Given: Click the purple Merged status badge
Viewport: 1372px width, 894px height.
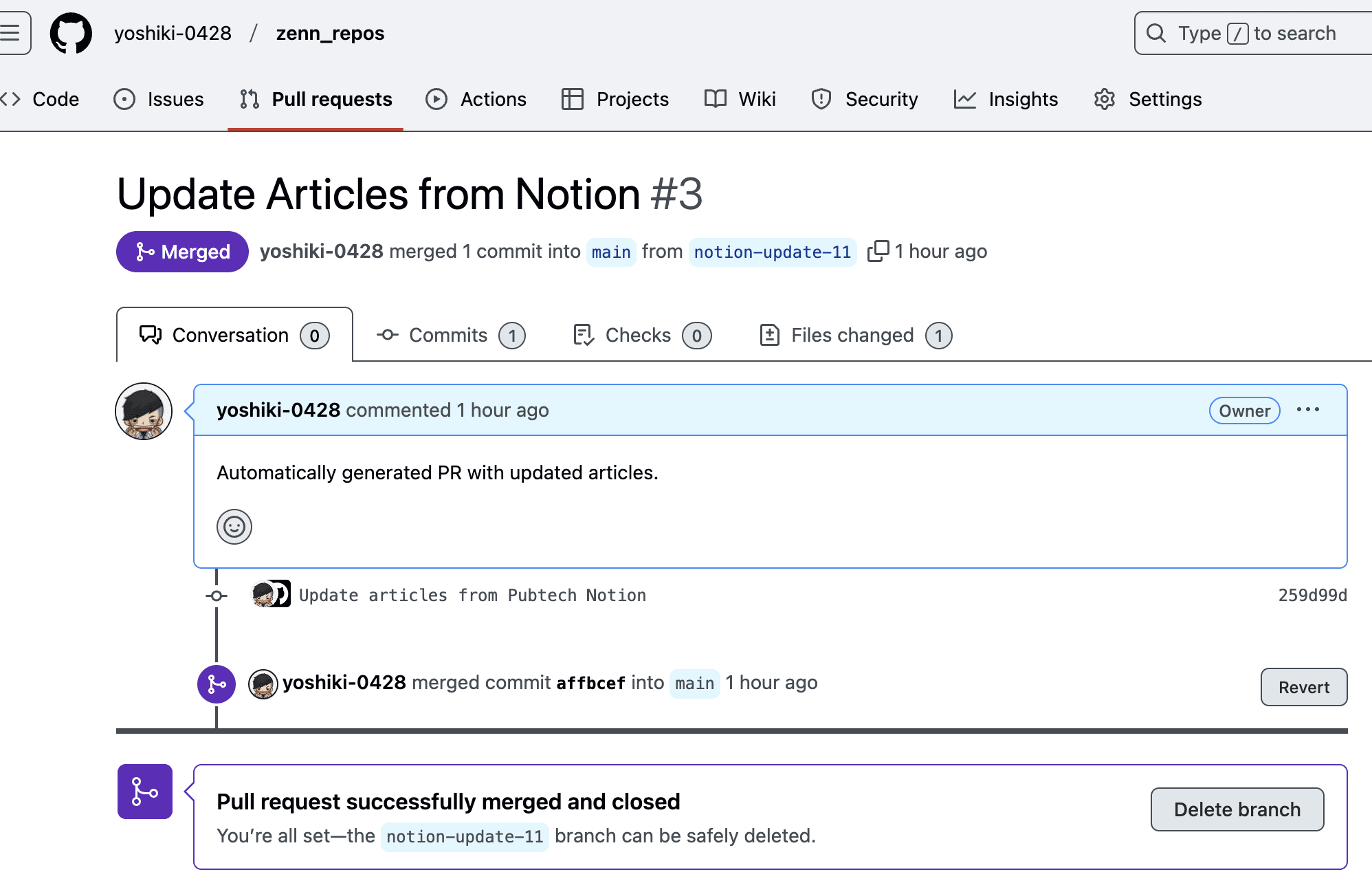Looking at the screenshot, I should [x=181, y=252].
